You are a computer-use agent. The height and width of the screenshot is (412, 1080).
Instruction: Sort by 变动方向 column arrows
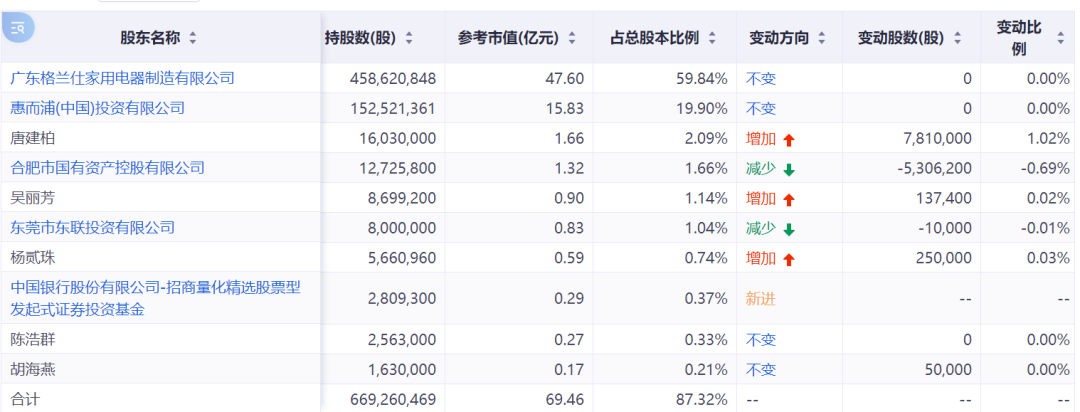coord(821,39)
